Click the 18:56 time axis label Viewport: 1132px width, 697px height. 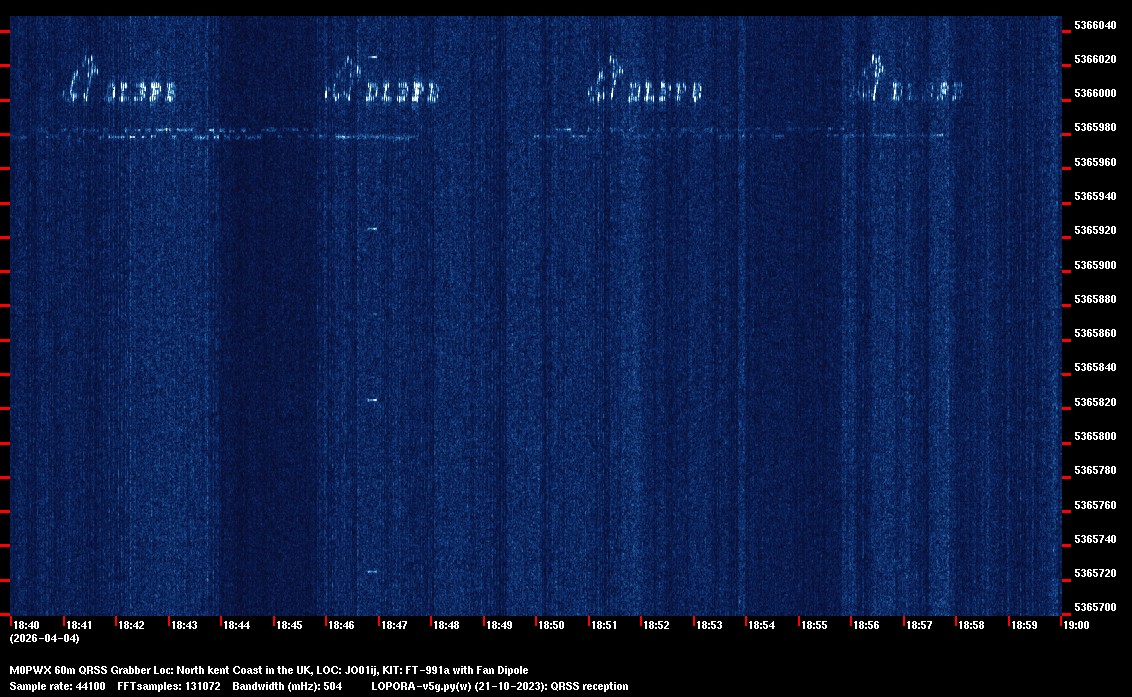tap(866, 625)
